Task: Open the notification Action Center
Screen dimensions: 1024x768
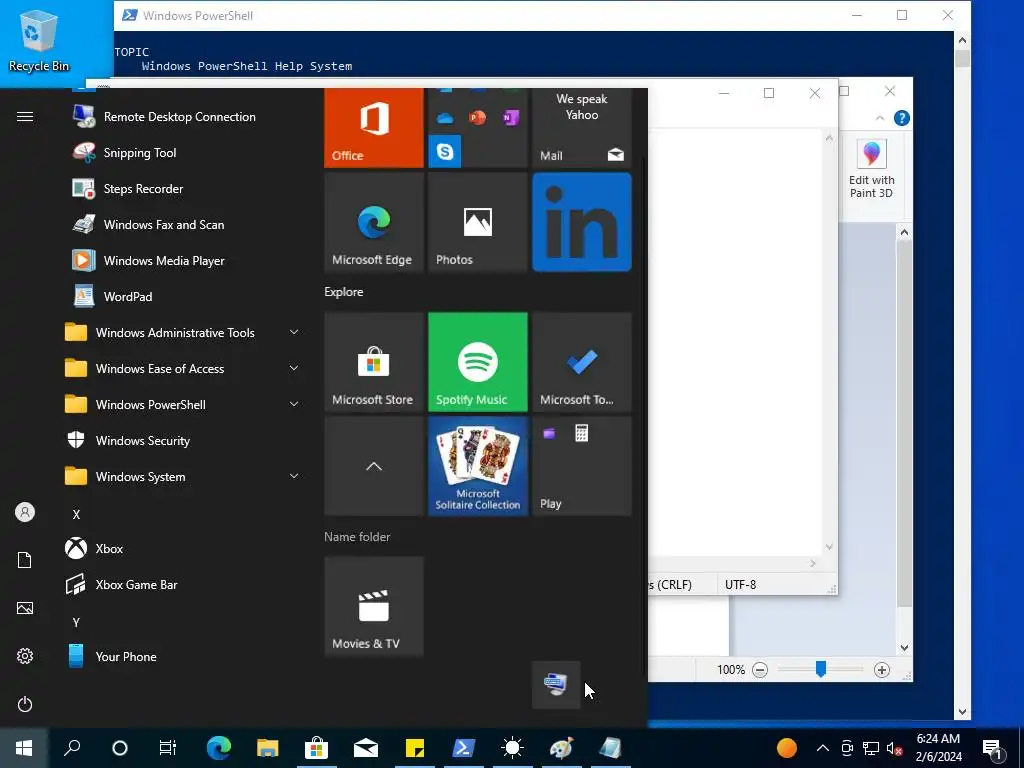Action: pyautogui.click(x=993, y=748)
